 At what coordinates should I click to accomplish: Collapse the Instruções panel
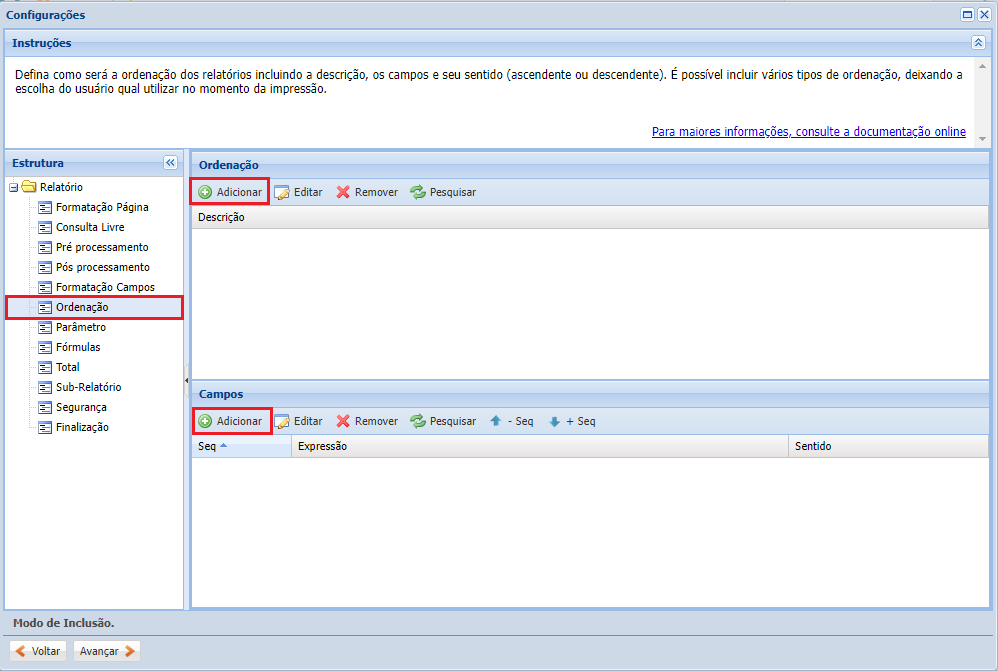point(978,42)
